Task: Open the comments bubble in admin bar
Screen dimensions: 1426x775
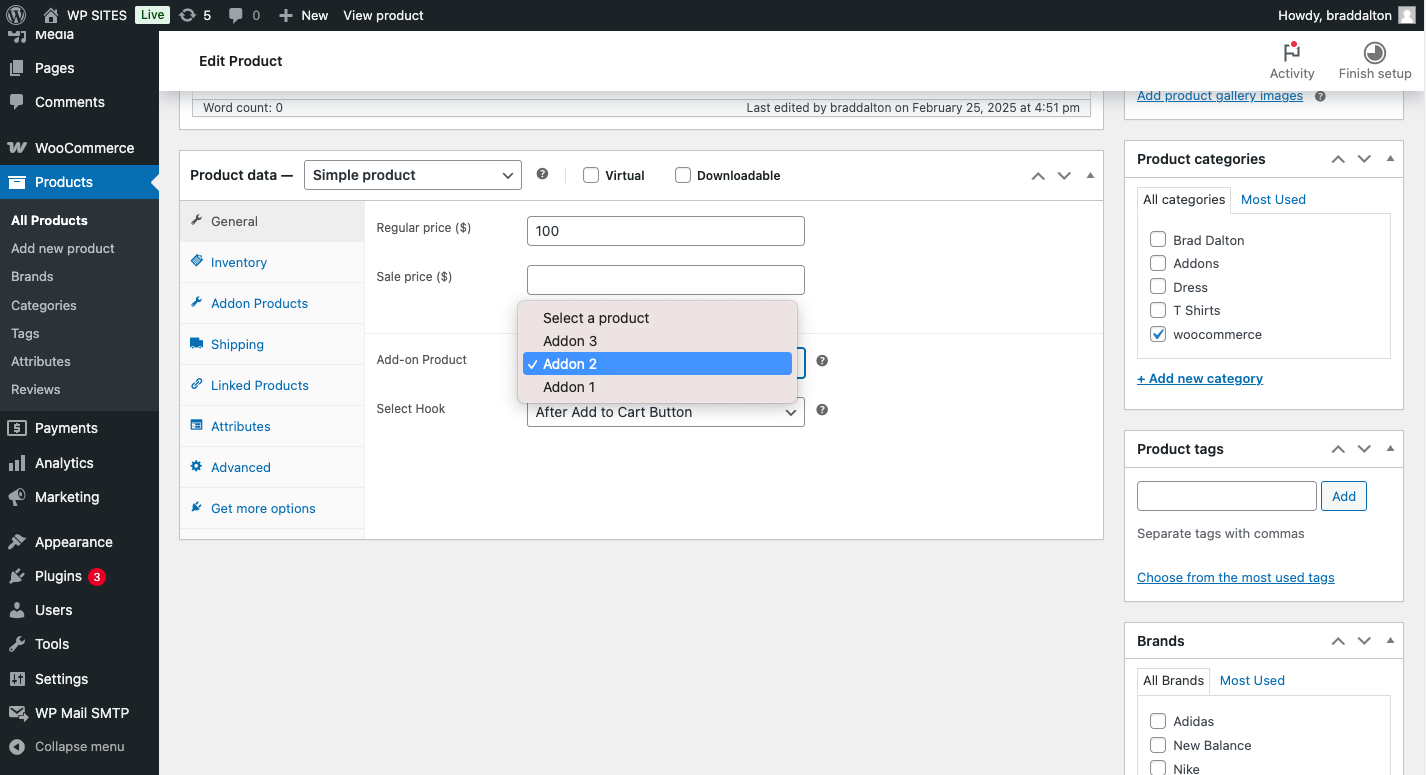Action: pyautogui.click(x=236, y=15)
